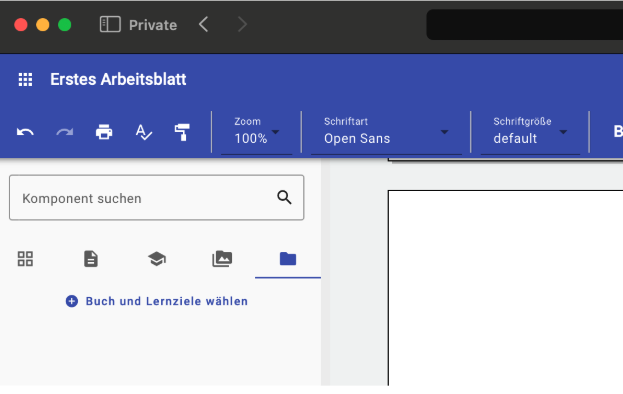Toggle bold formatting

point(618,131)
